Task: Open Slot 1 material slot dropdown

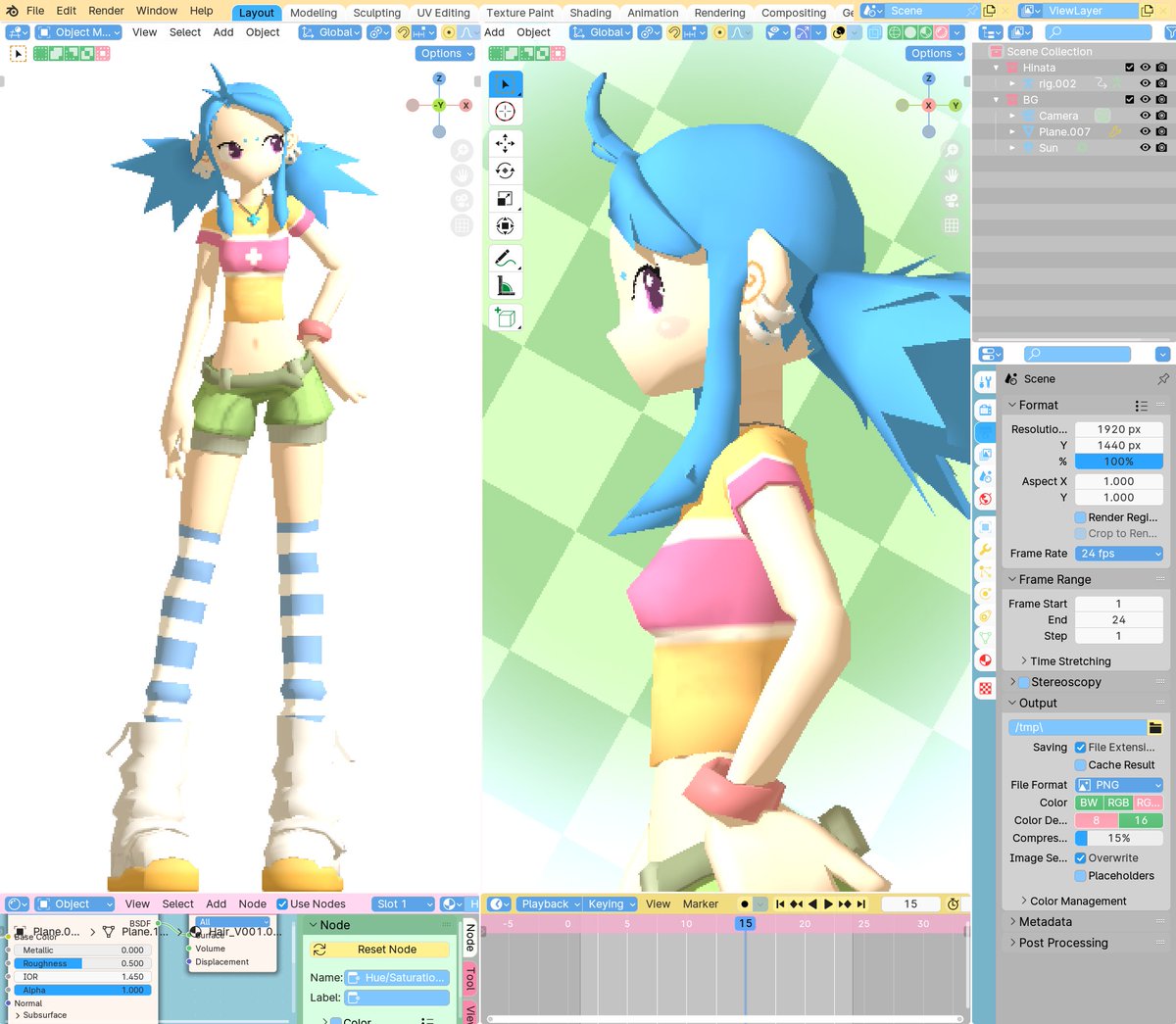Action: pyautogui.click(x=403, y=904)
